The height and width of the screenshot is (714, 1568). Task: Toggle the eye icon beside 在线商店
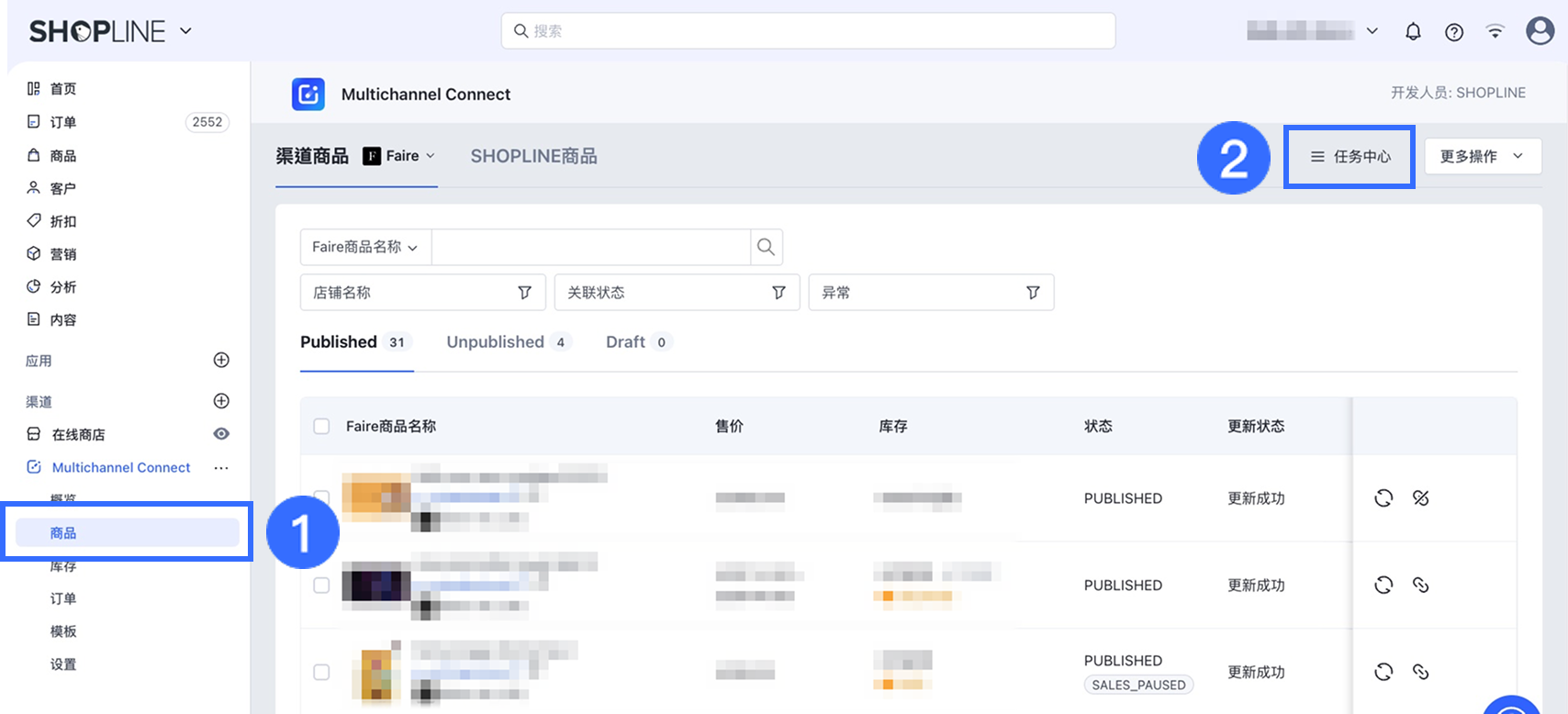coord(221,434)
